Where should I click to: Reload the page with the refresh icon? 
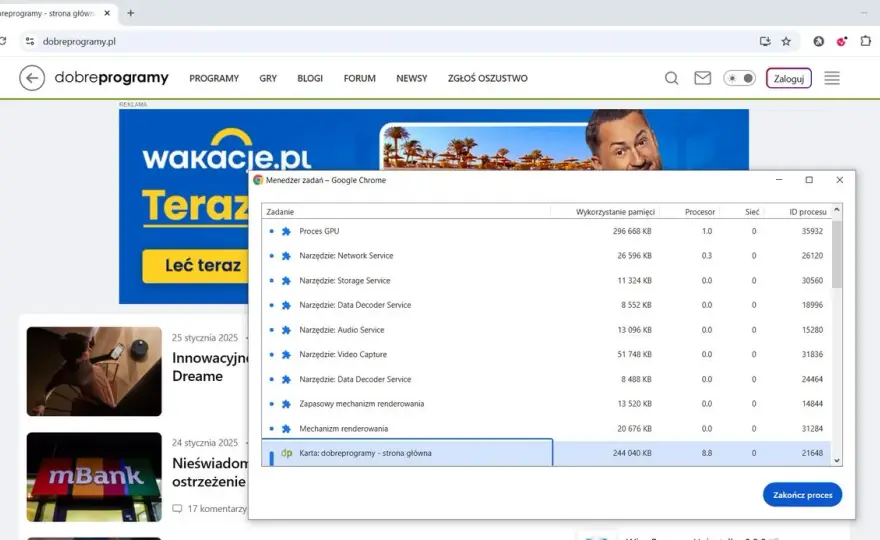(2, 41)
